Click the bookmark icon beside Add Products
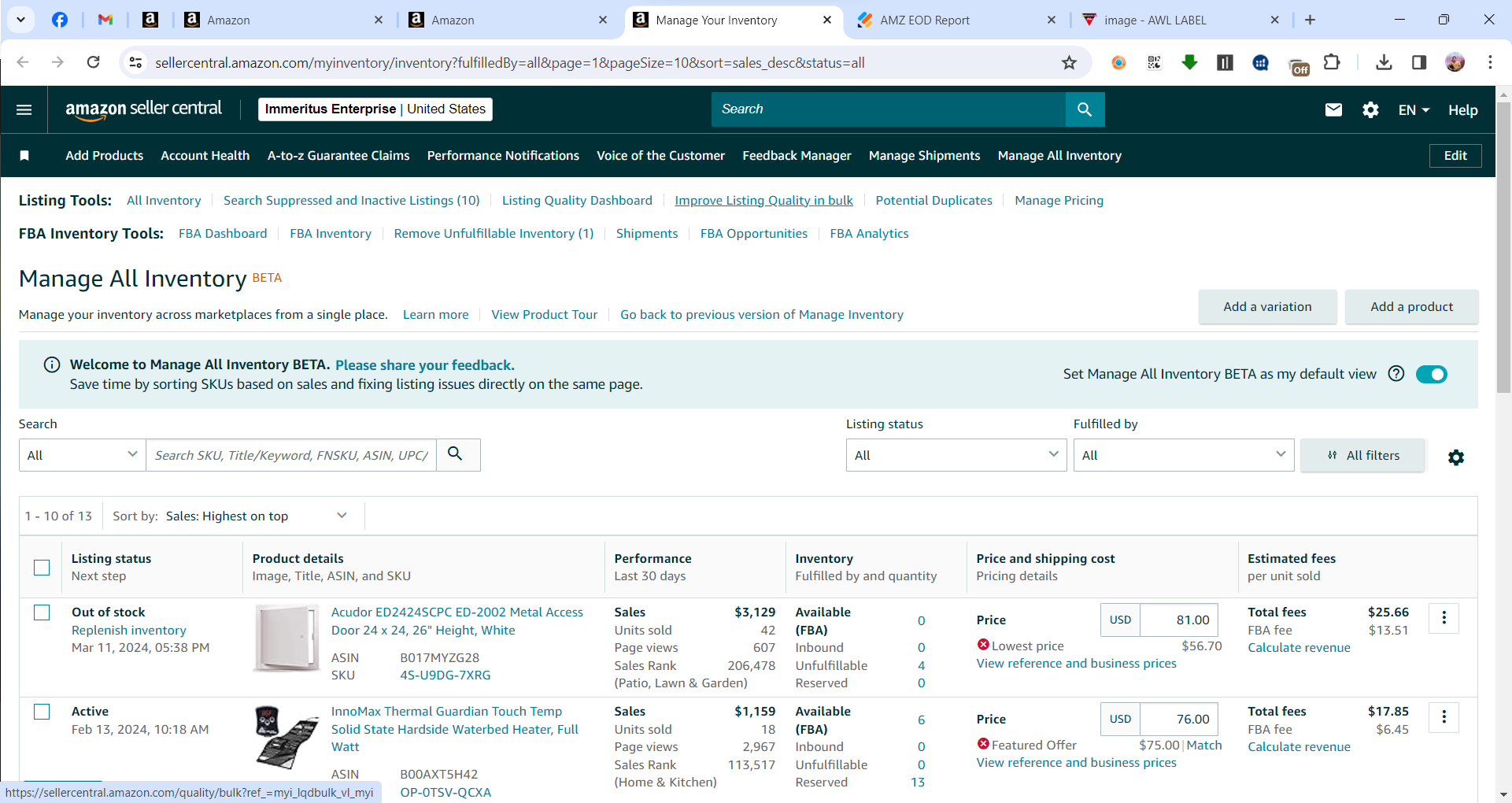The width and height of the screenshot is (1512, 803). (24, 156)
